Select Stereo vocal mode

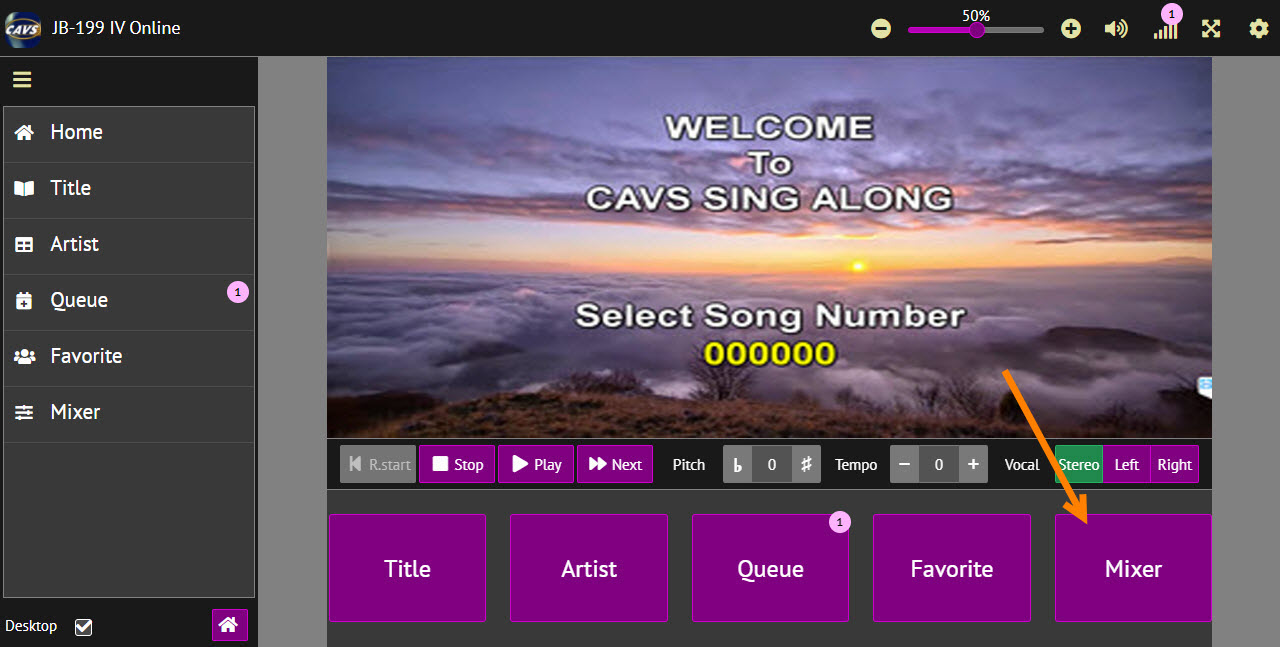point(1078,464)
